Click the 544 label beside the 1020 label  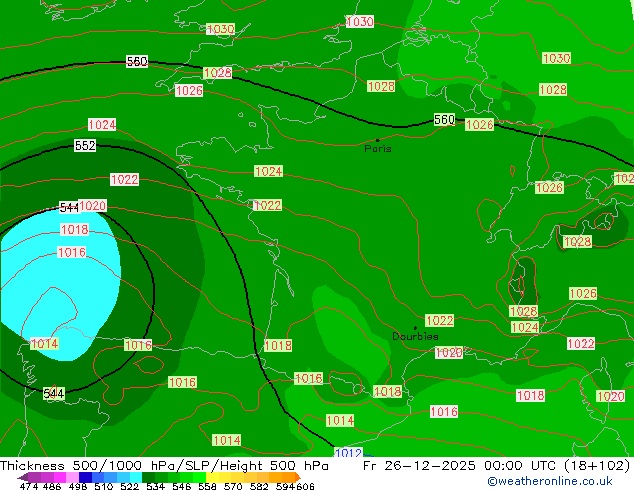pos(69,208)
